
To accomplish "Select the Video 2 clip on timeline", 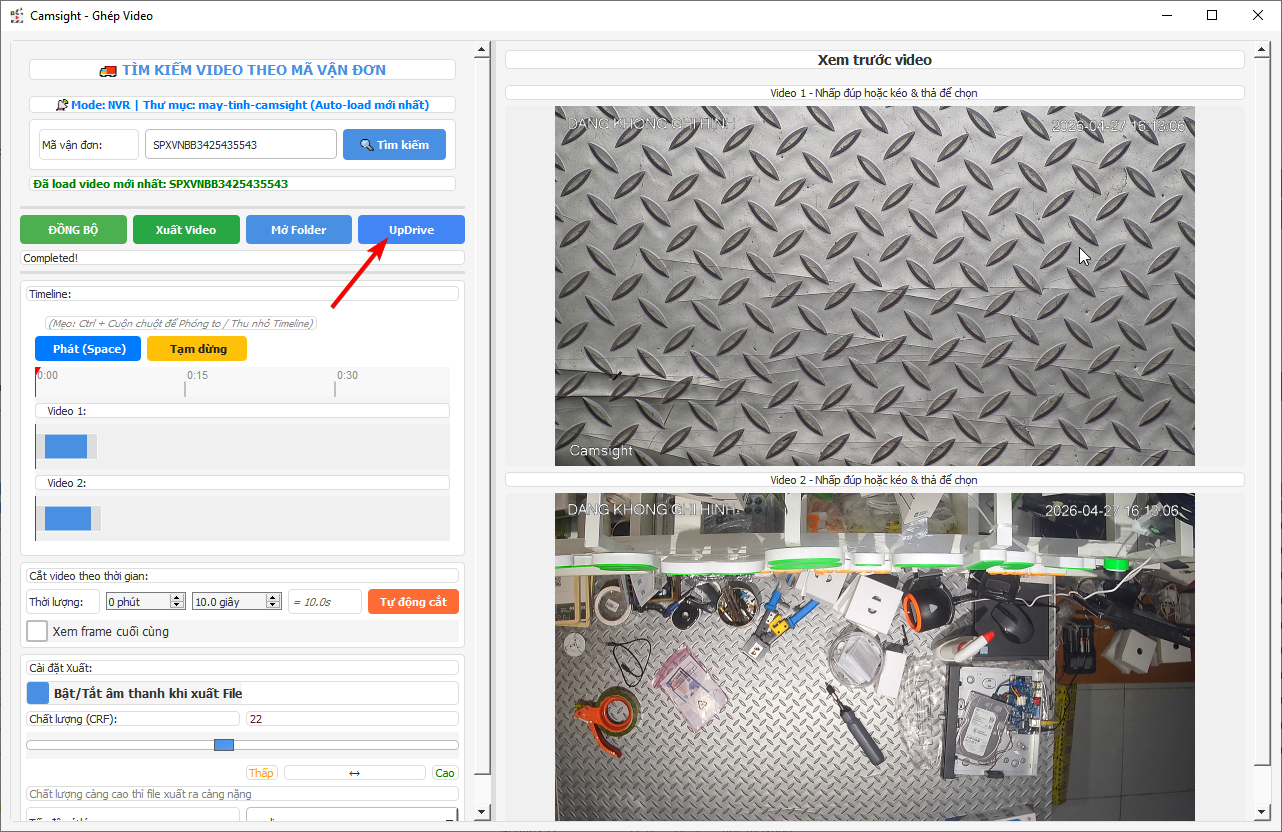I will [x=68, y=518].
